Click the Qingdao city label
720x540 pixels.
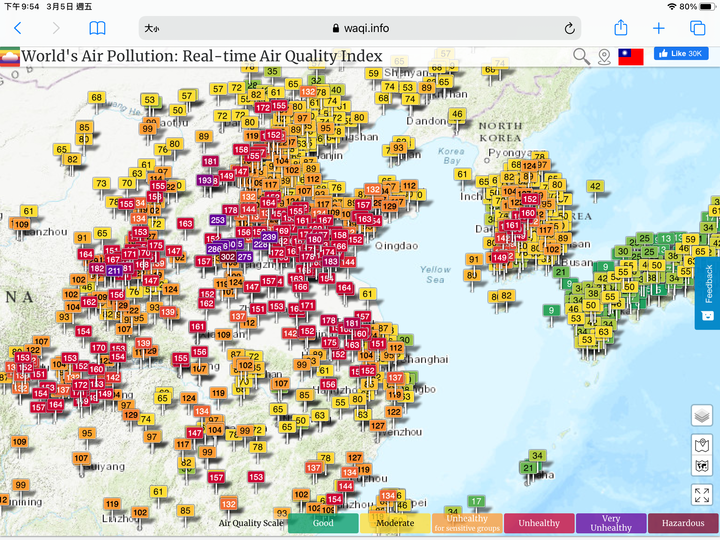point(397,246)
